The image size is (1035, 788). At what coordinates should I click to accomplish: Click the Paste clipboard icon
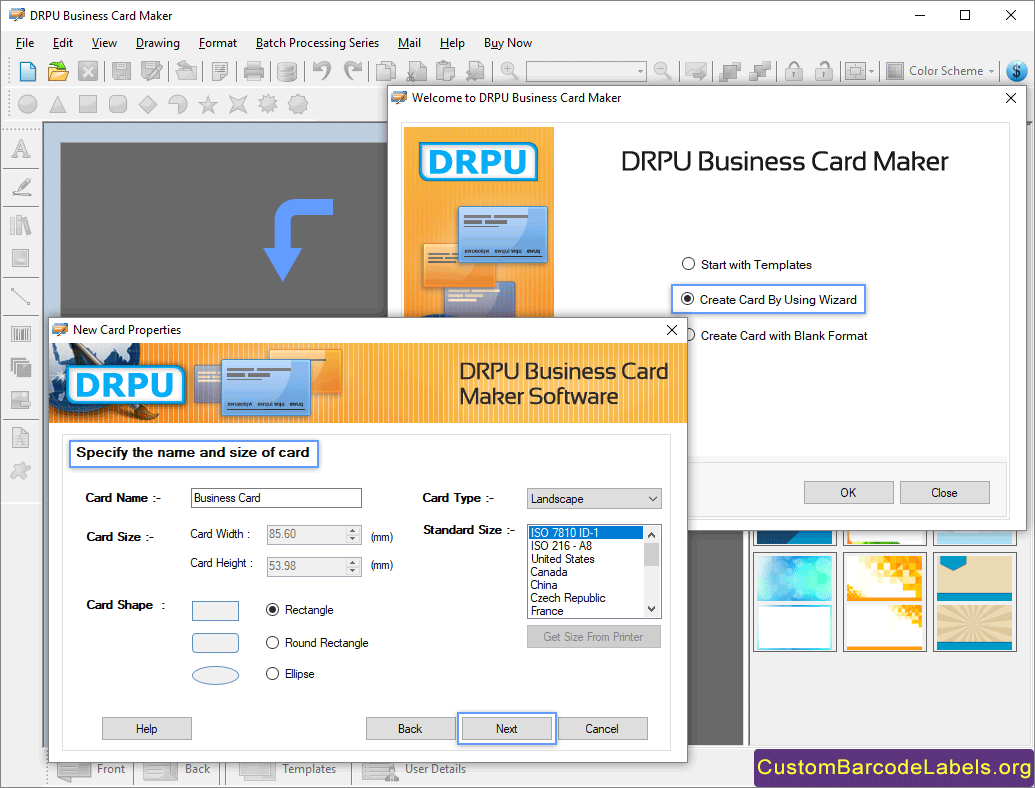[x=446, y=71]
